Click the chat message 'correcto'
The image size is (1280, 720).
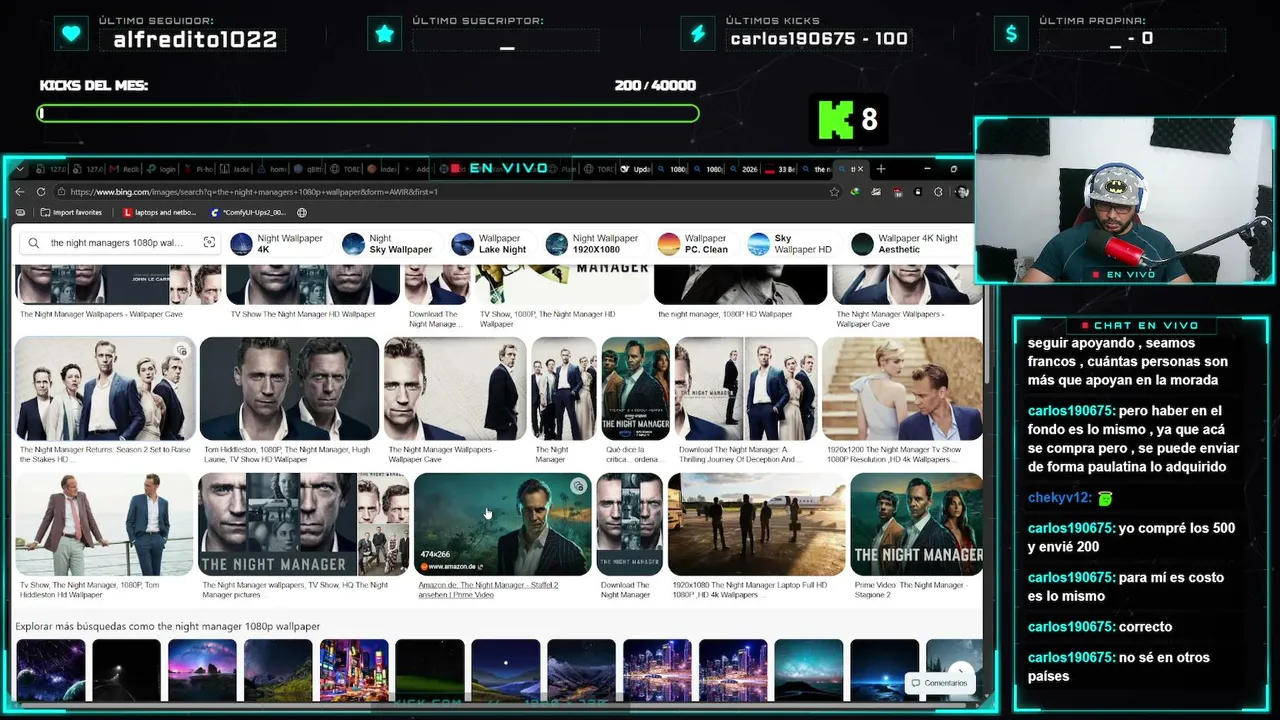[x=1145, y=627]
